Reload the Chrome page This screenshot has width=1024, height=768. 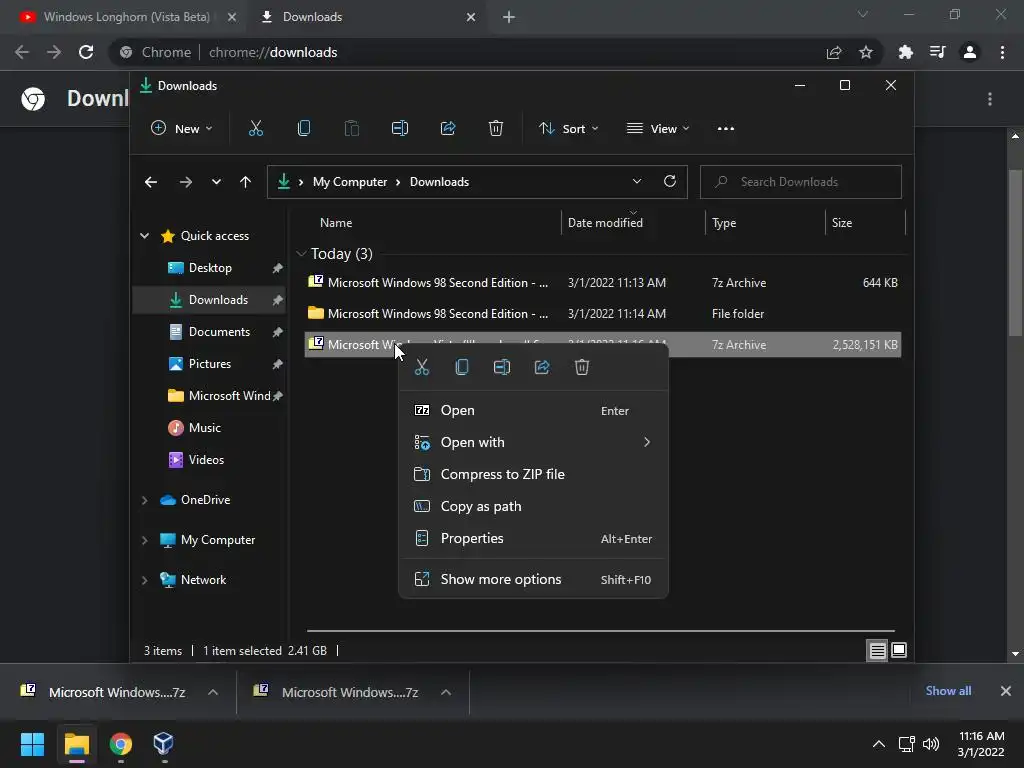(86, 52)
